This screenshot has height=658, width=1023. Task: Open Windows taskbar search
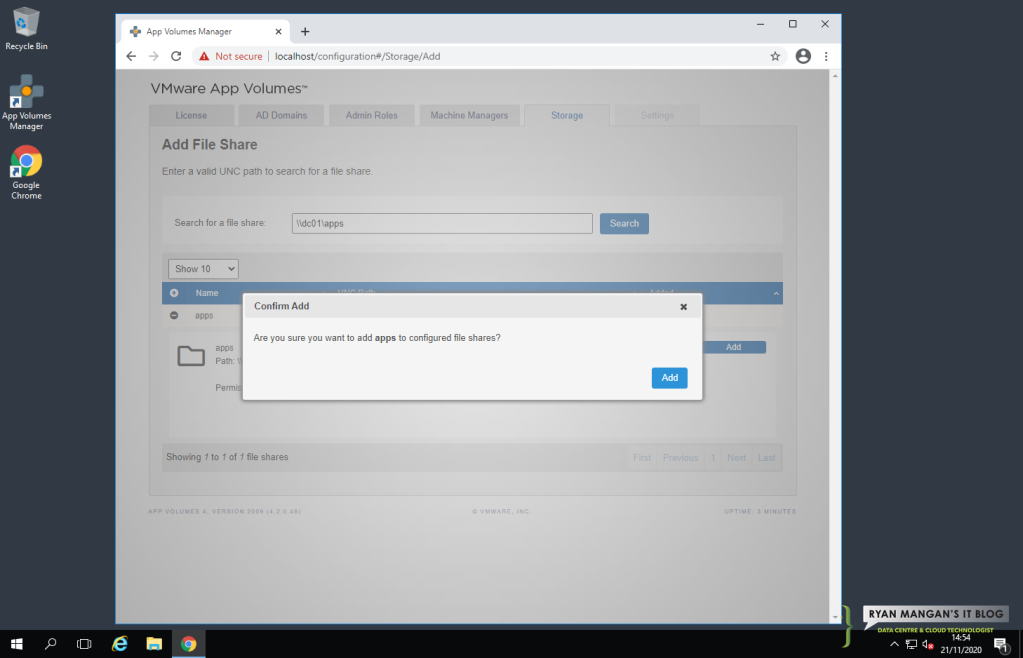[x=51, y=644]
